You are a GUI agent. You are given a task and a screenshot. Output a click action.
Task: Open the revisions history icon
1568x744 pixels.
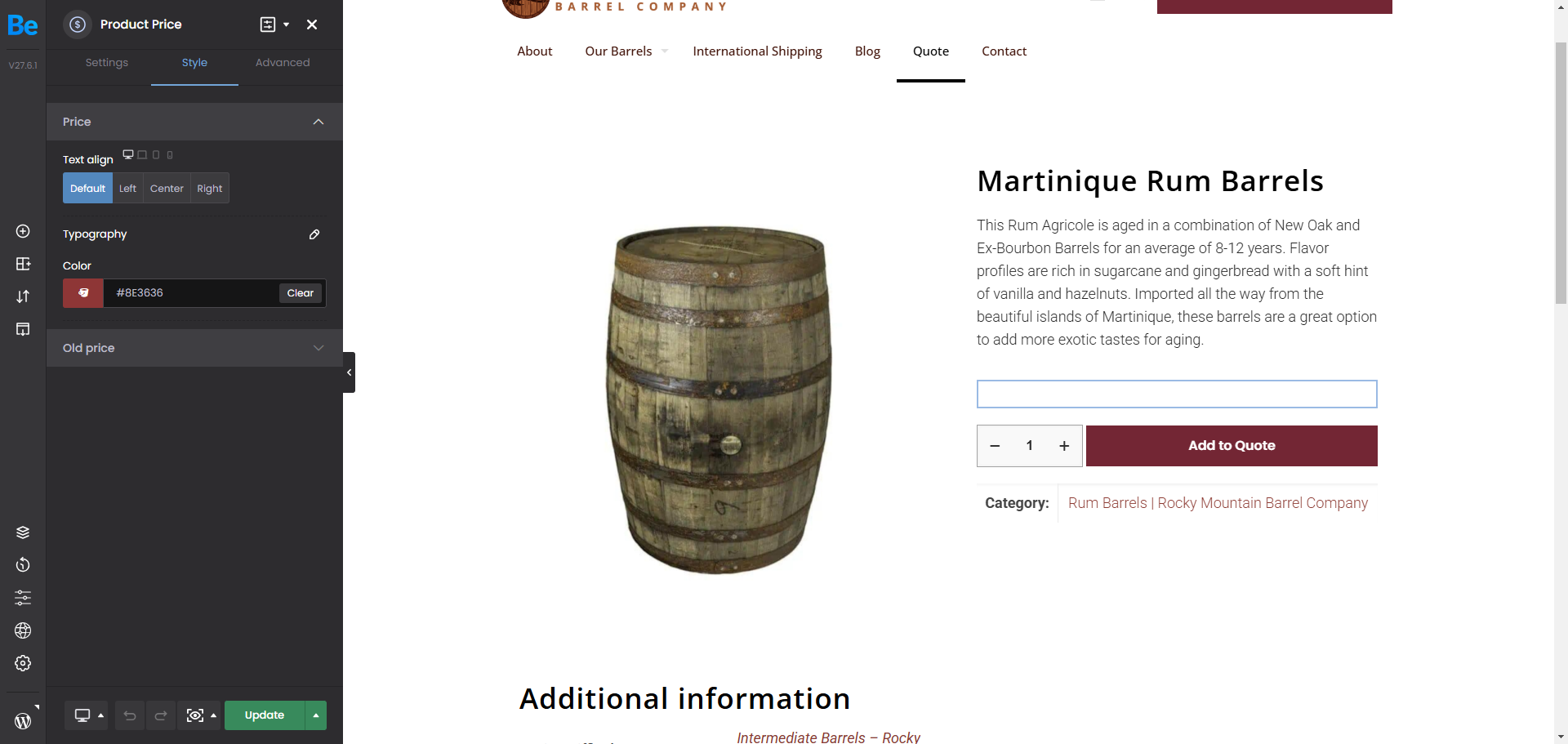coord(23,565)
